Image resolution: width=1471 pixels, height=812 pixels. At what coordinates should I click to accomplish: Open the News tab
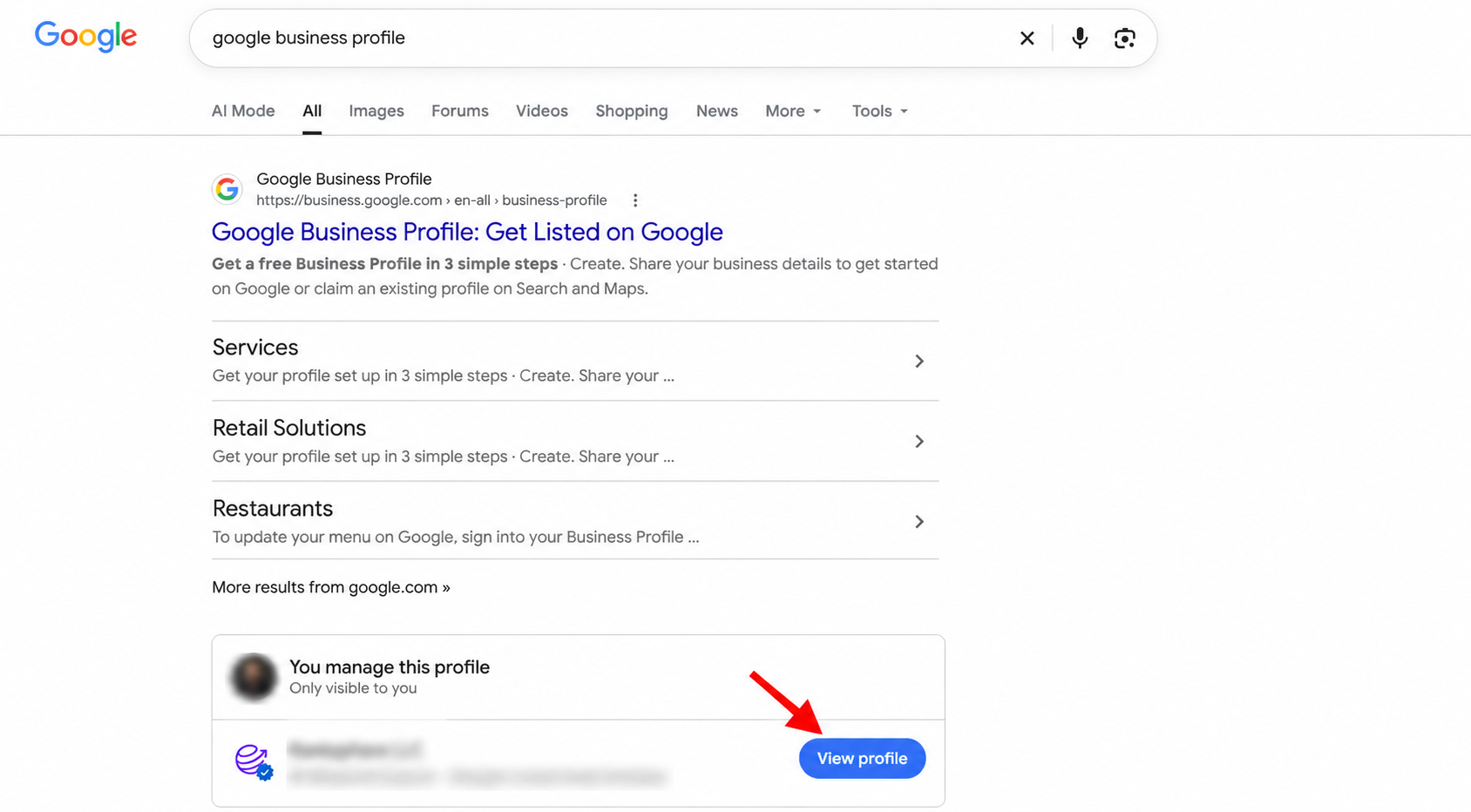tap(717, 111)
